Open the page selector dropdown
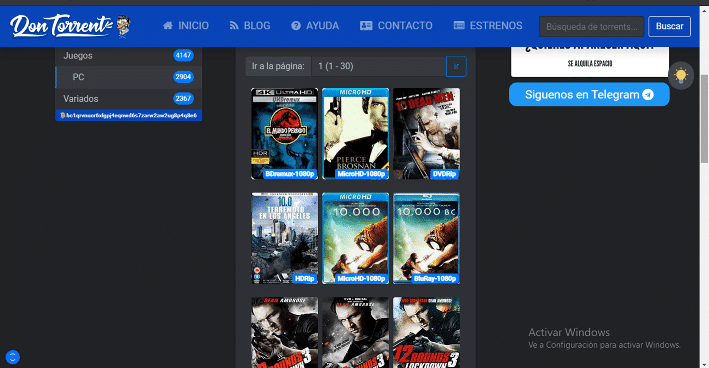The image size is (709, 368). point(378,66)
